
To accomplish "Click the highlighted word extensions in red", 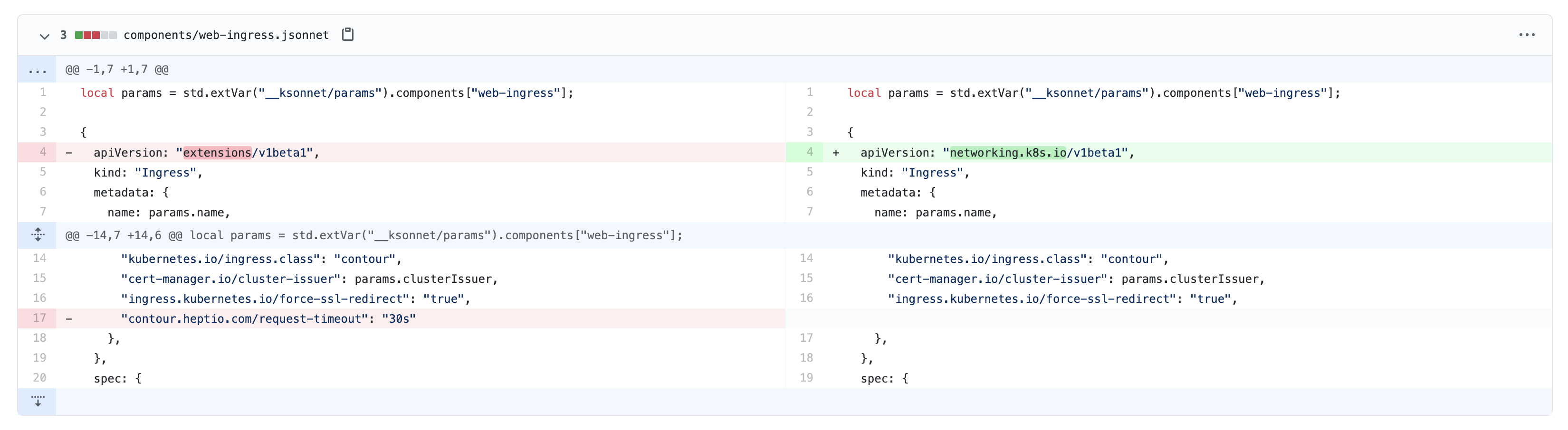I will [x=217, y=153].
